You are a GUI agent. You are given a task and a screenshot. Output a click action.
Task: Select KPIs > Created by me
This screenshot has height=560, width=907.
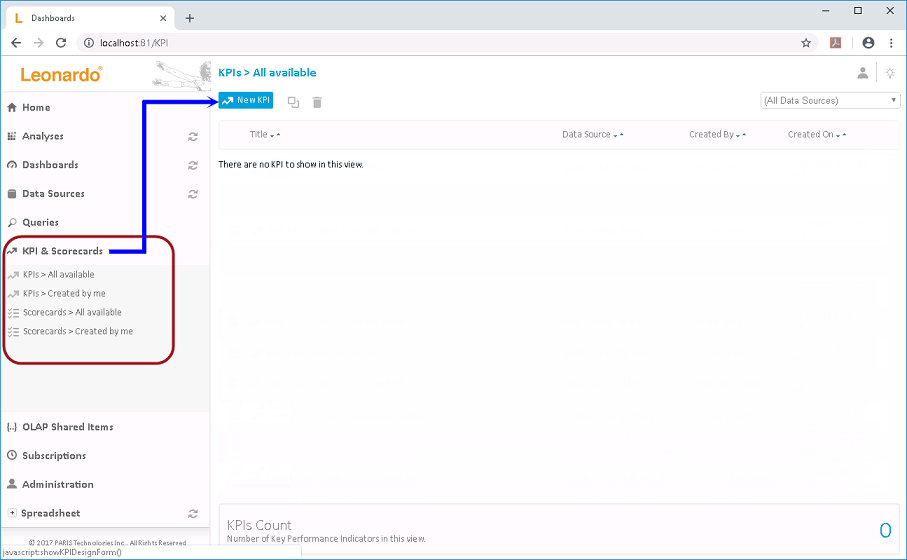[64, 294]
